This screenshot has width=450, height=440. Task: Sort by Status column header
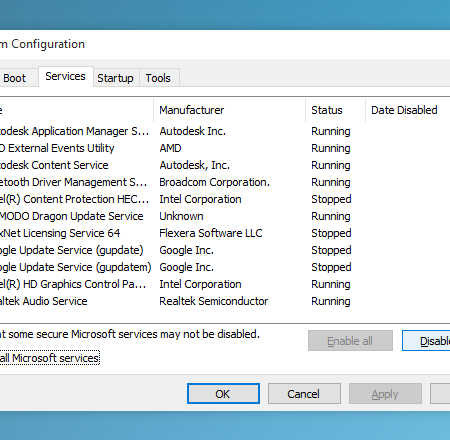click(x=335, y=110)
